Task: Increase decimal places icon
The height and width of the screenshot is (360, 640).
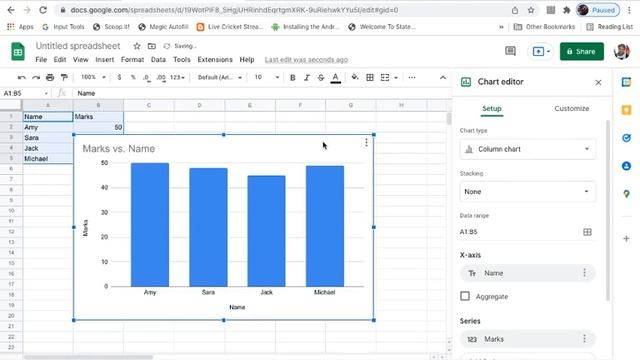Action: tap(161, 77)
